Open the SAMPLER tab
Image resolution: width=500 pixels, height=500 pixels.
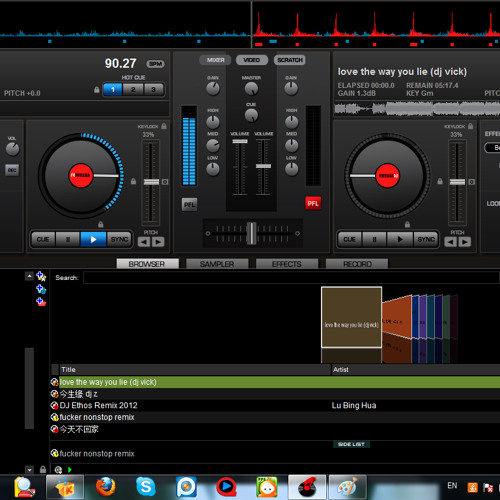point(217,264)
